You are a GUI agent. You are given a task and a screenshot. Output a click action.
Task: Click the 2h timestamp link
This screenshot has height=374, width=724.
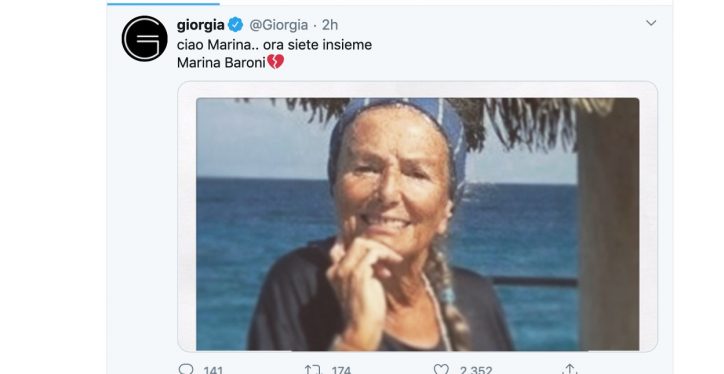330,25
